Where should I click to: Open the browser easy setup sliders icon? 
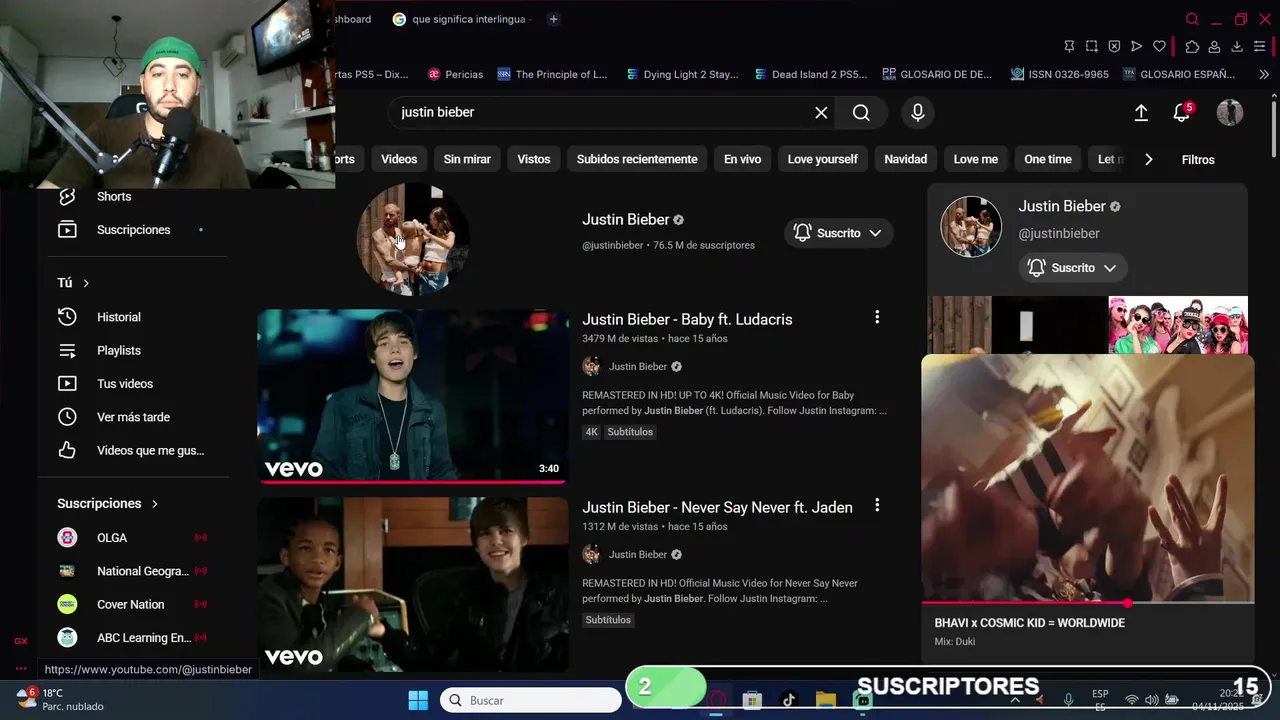[x=1260, y=46]
